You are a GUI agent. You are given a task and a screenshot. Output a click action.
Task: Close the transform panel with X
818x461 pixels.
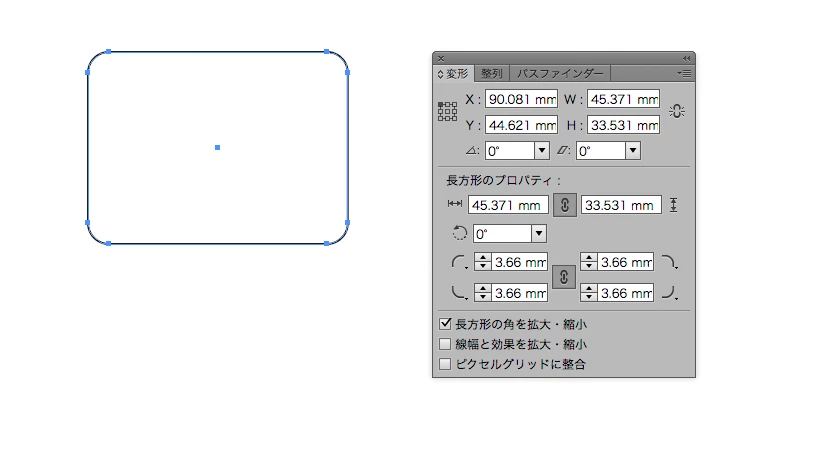pos(441,58)
